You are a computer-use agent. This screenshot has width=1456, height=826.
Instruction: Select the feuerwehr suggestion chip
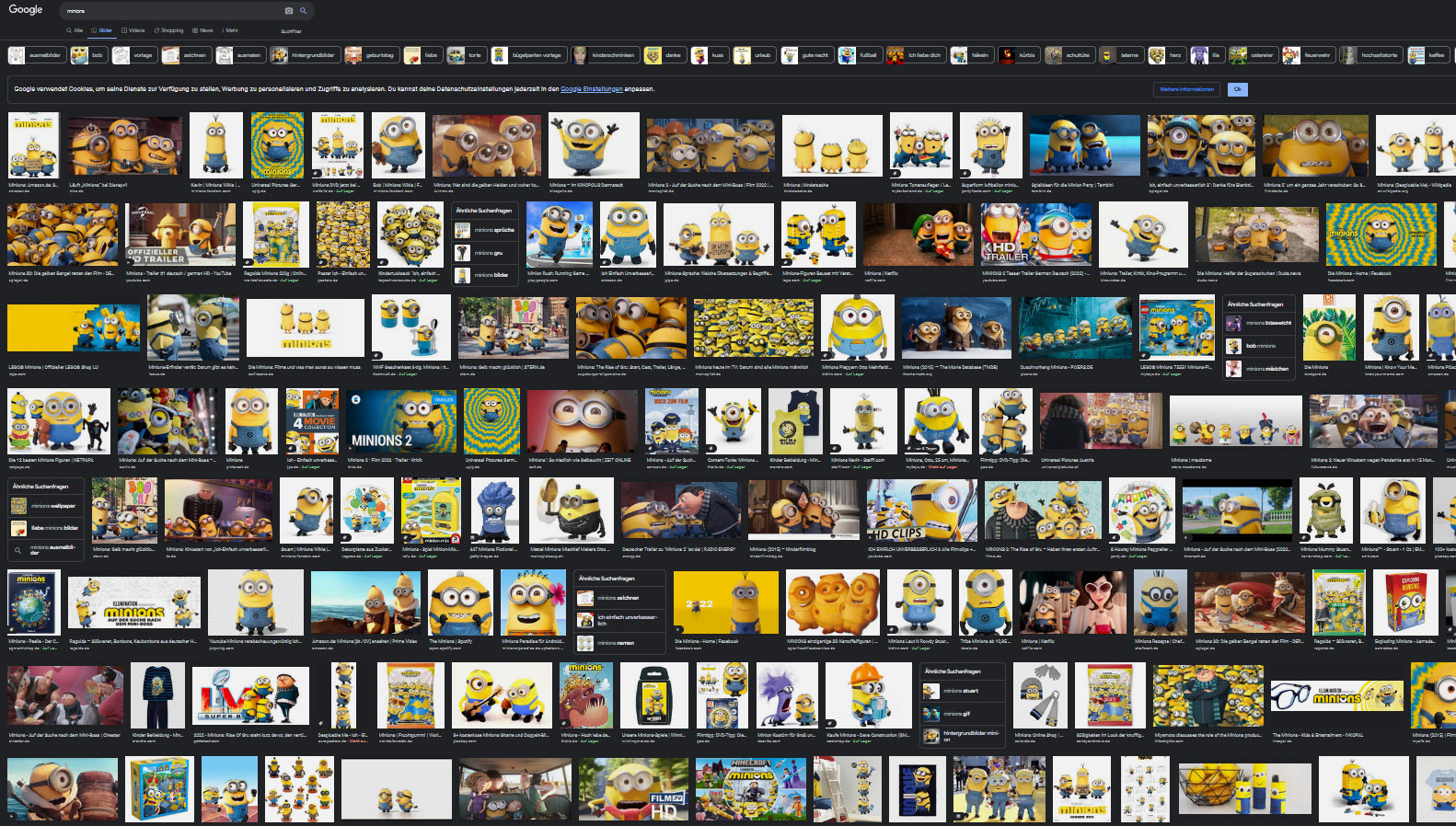pos(1308,55)
